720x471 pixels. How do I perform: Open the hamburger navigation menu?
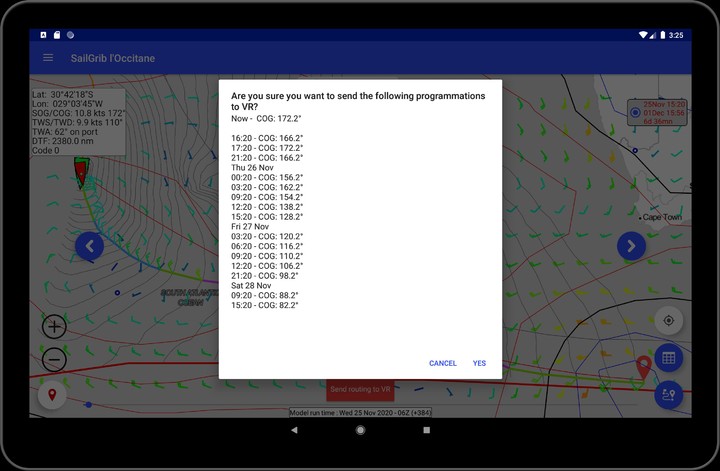click(48, 58)
